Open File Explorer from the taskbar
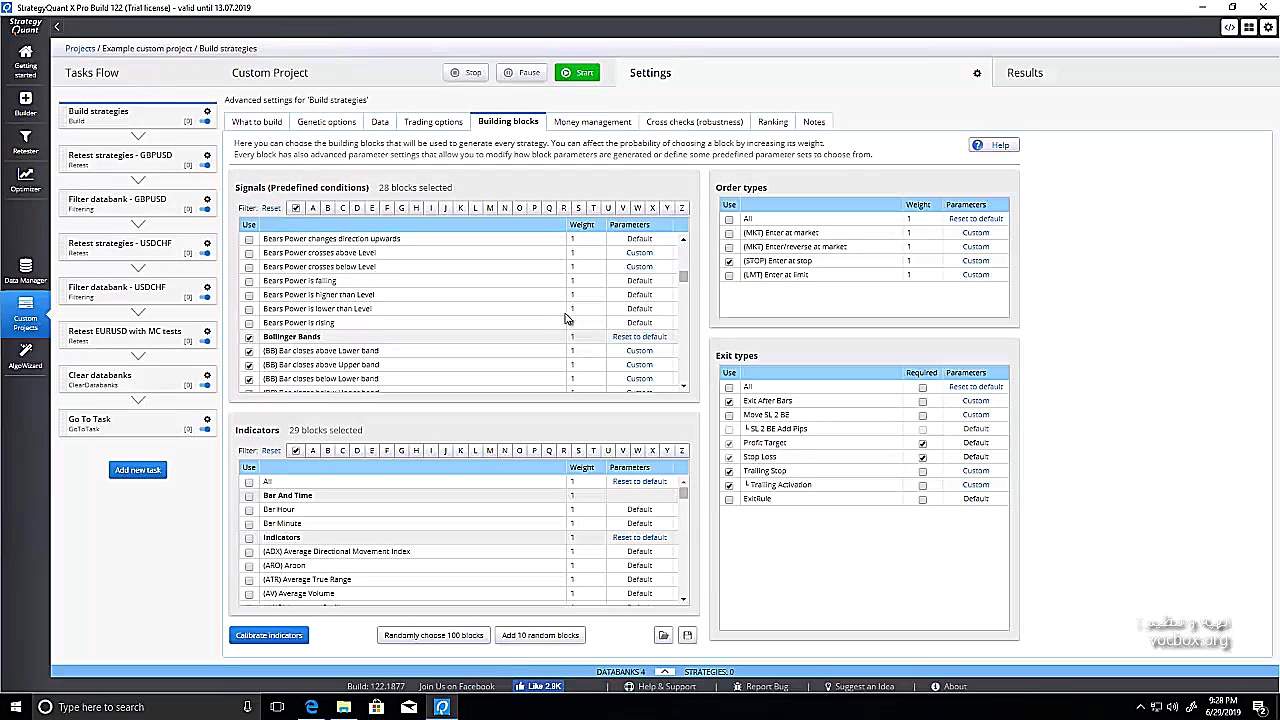 click(343, 707)
